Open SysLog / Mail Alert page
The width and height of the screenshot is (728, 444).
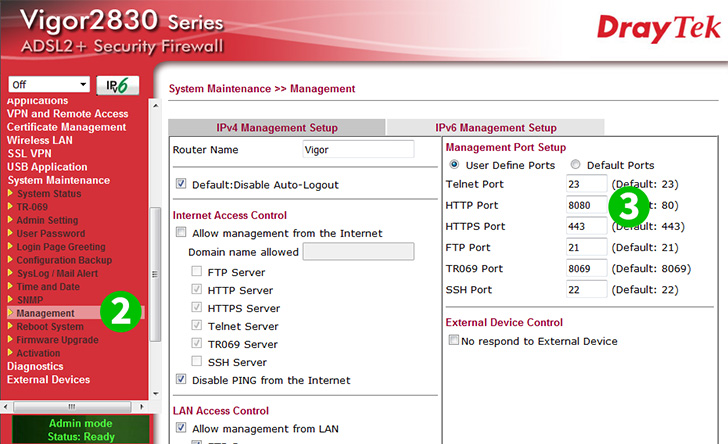tap(57, 274)
